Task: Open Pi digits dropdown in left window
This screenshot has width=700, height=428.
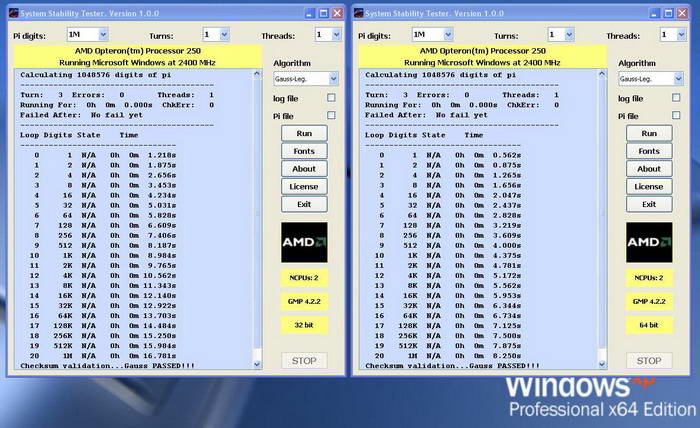Action: [x=103, y=34]
